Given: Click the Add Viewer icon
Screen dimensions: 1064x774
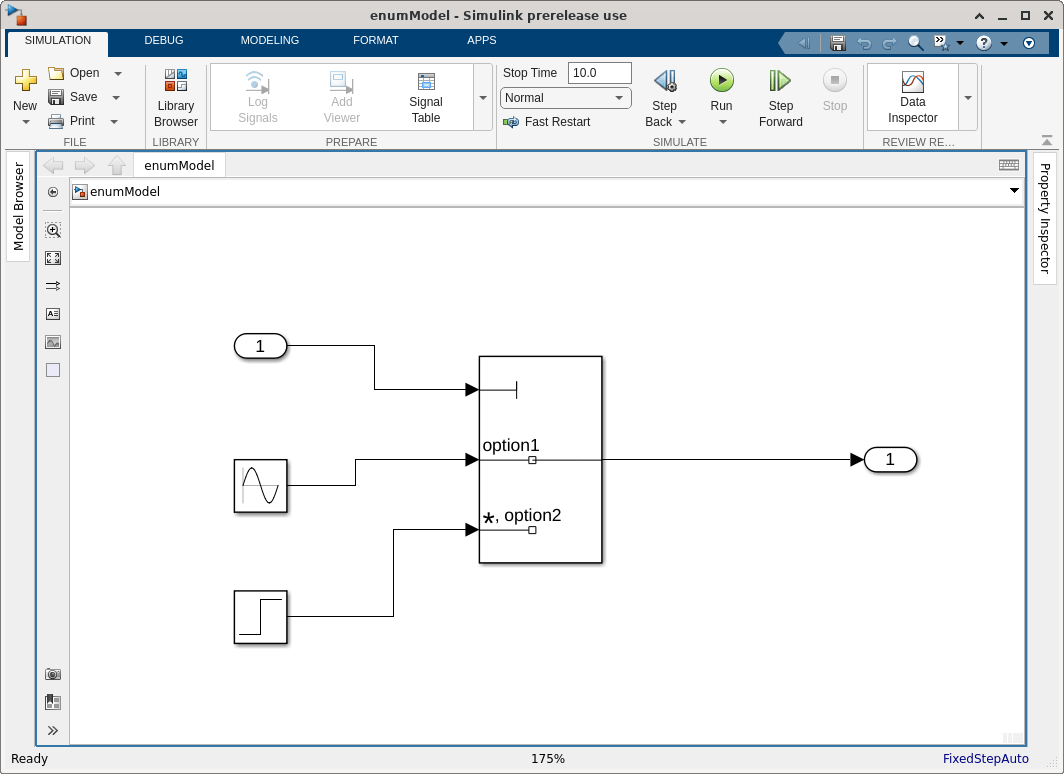Looking at the screenshot, I should coord(341,81).
